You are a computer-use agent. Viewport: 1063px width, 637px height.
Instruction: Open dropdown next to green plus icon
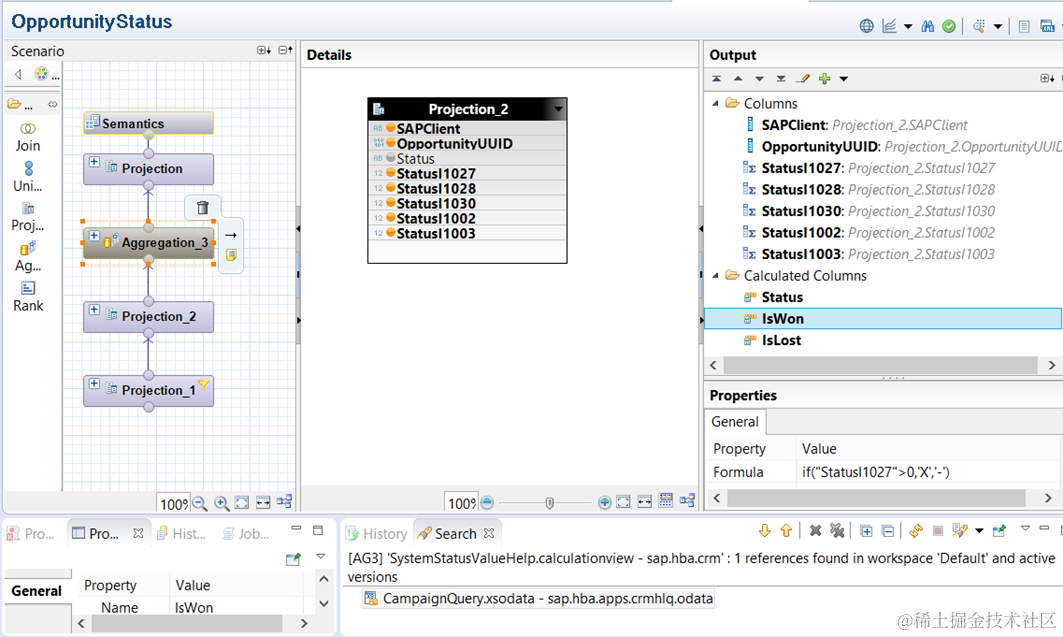pyautogui.click(x=843, y=79)
